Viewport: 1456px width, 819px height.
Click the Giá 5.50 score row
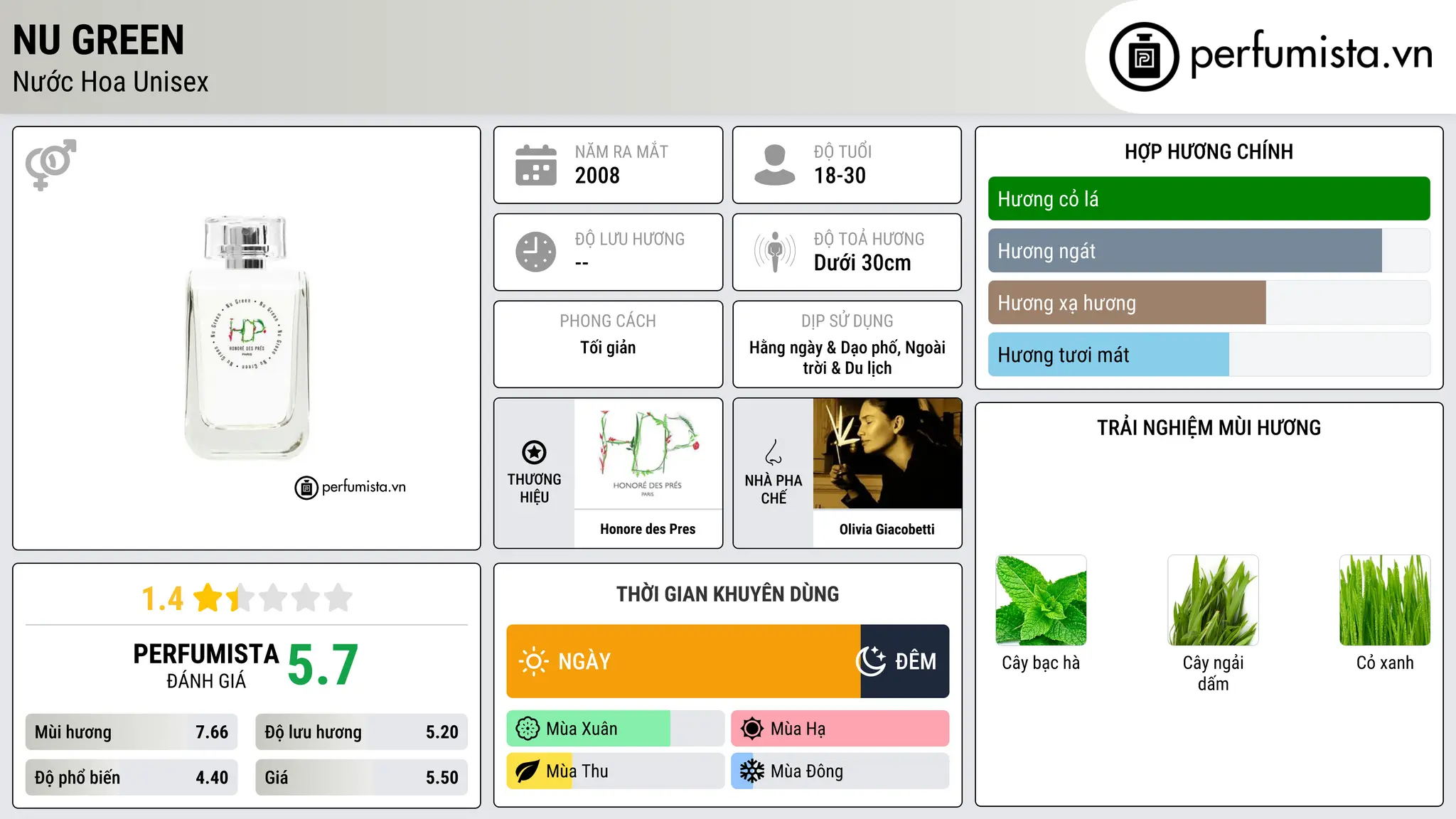[362, 778]
